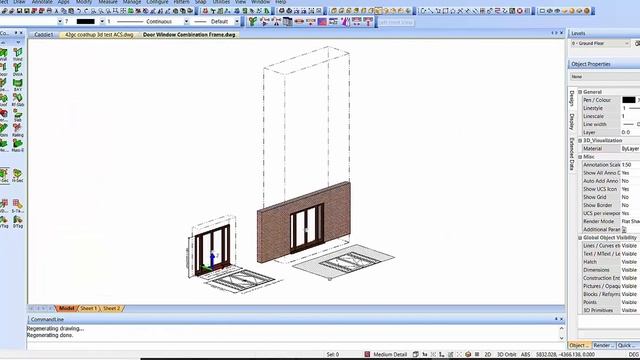Collapse the General properties group
This screenshot has height=360, width=640.
pos(580,92)
